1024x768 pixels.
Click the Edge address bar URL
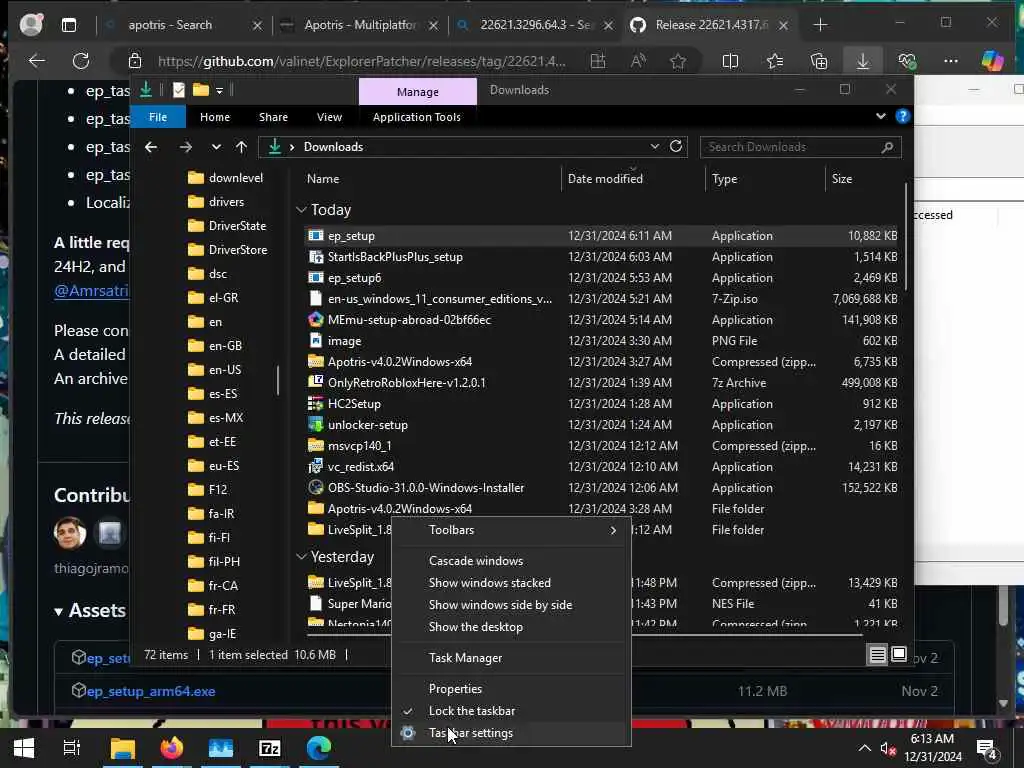point(362,61)
